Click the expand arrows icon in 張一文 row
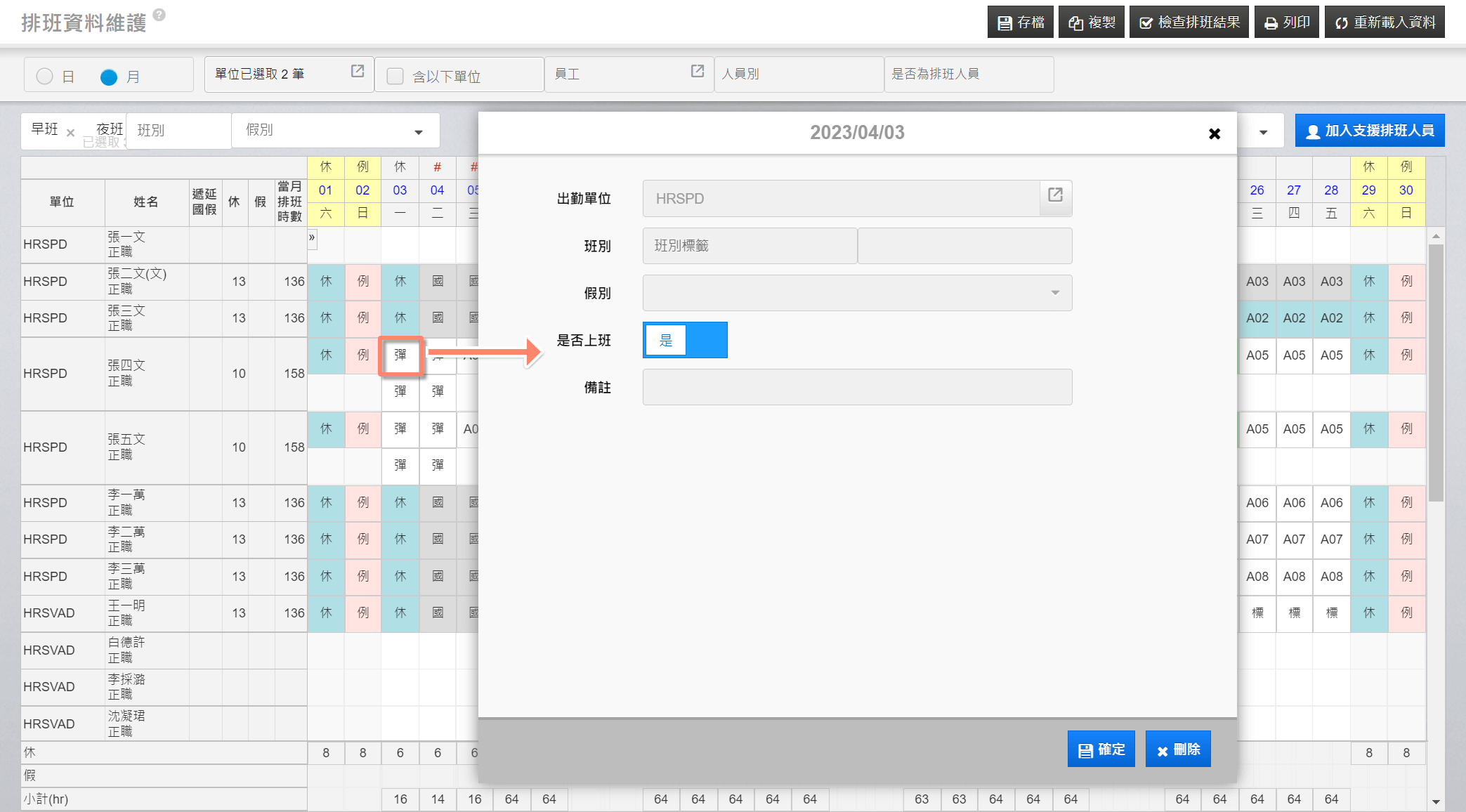Image resolution: width=1466 pixels, height=812 pixels. [312, 238]
